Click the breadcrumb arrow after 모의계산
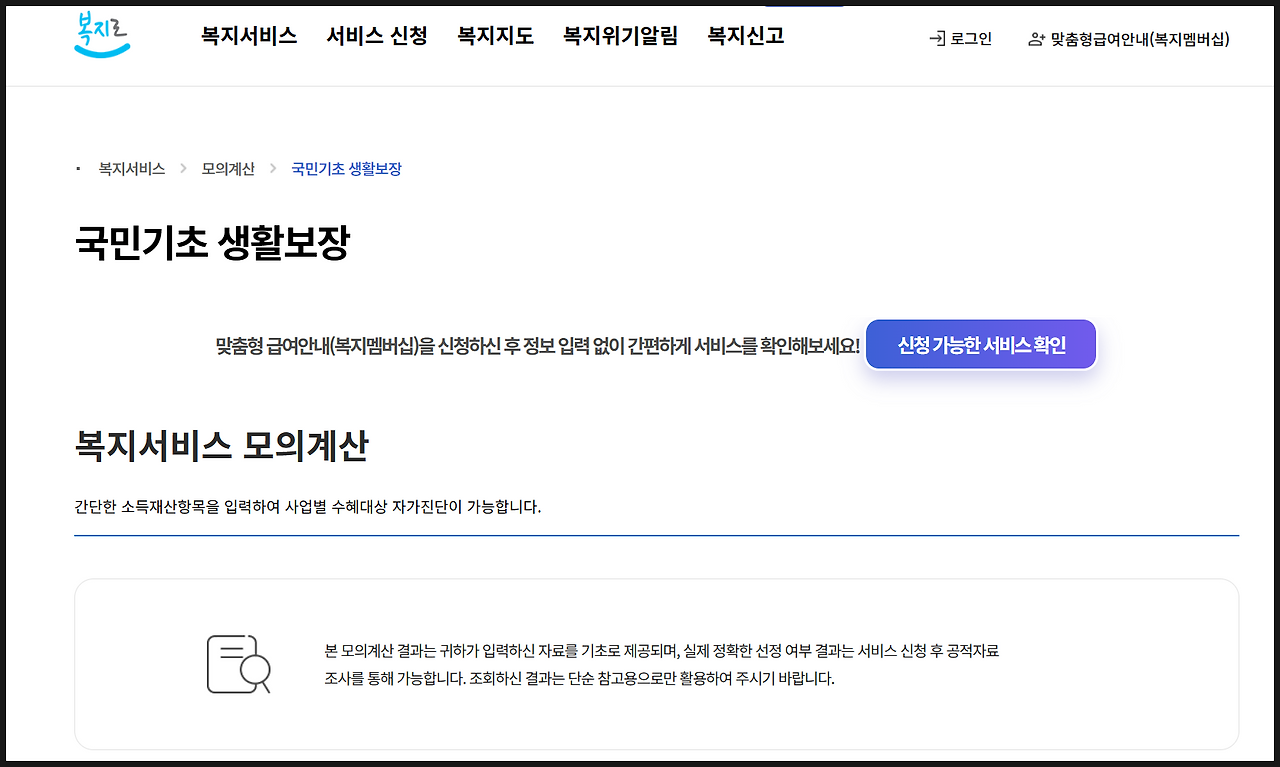Screen dimensions: 1280x767 (273, 169)
